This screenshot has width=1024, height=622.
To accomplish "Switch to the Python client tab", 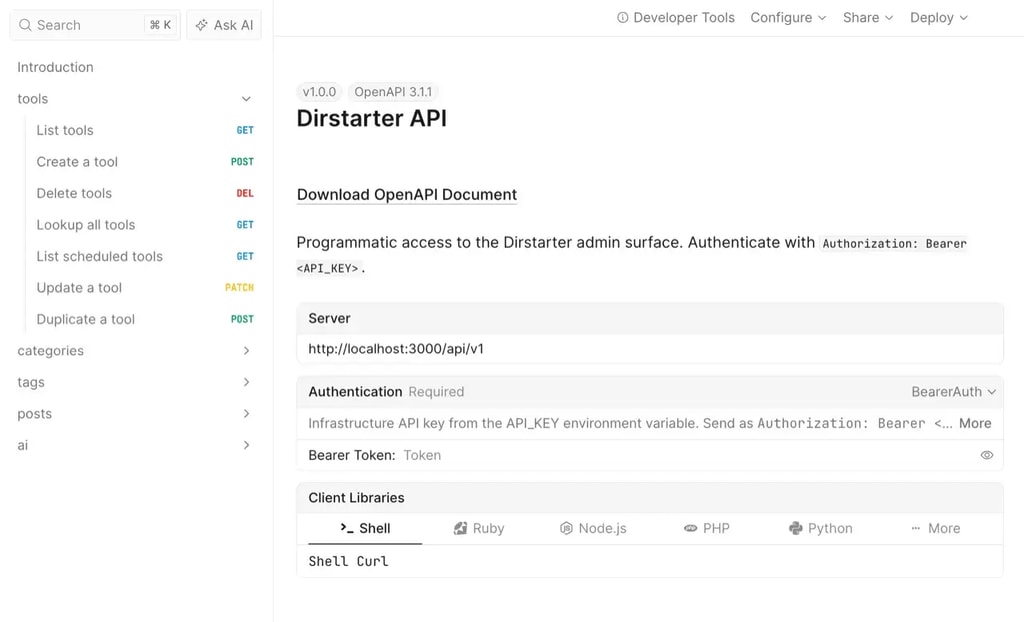I will pos(821,528).
